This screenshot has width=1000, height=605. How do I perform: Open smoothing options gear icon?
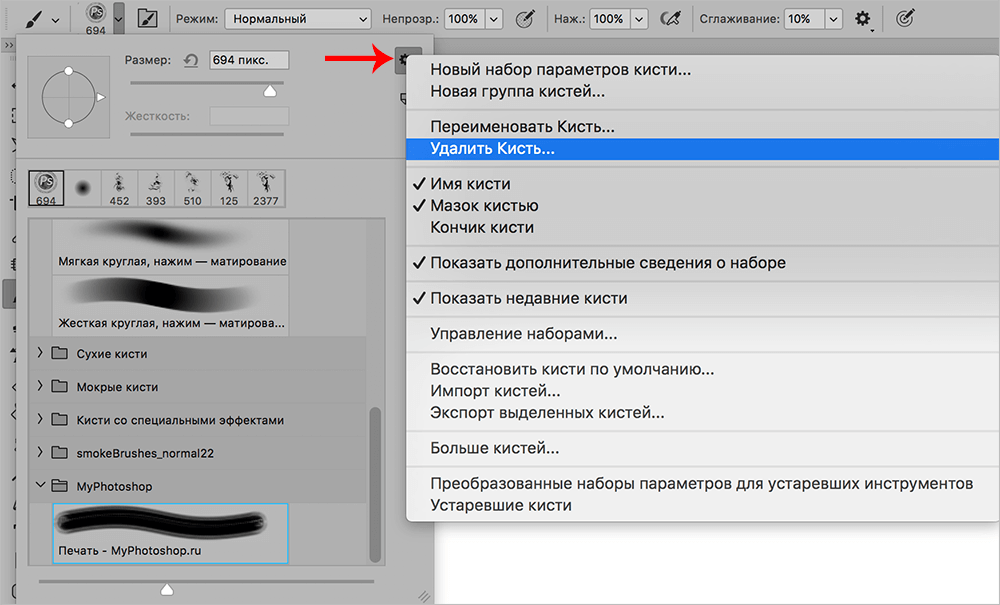(x=863, y=19)
